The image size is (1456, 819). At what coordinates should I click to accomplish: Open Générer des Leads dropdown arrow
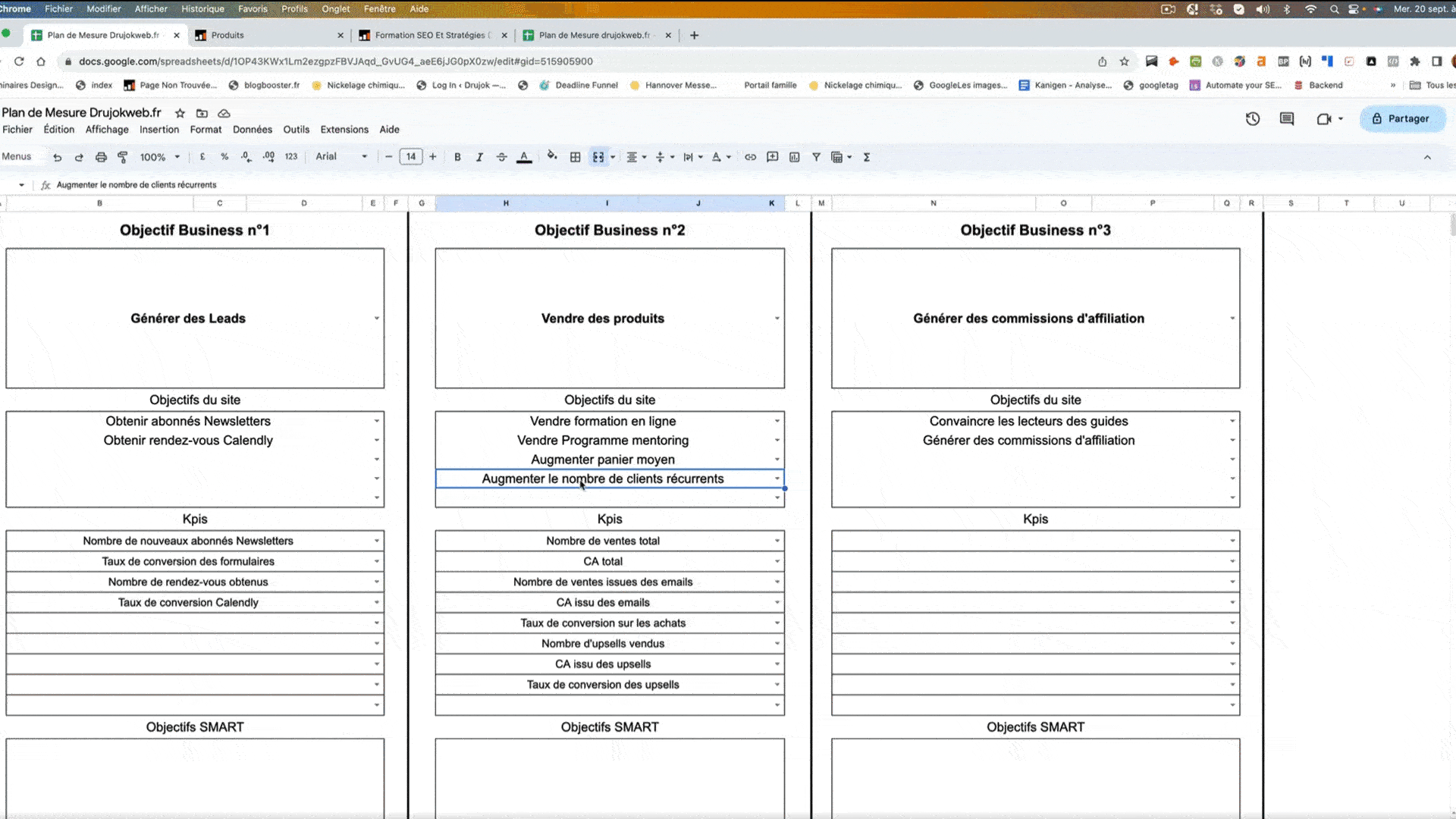pos(376,318)
